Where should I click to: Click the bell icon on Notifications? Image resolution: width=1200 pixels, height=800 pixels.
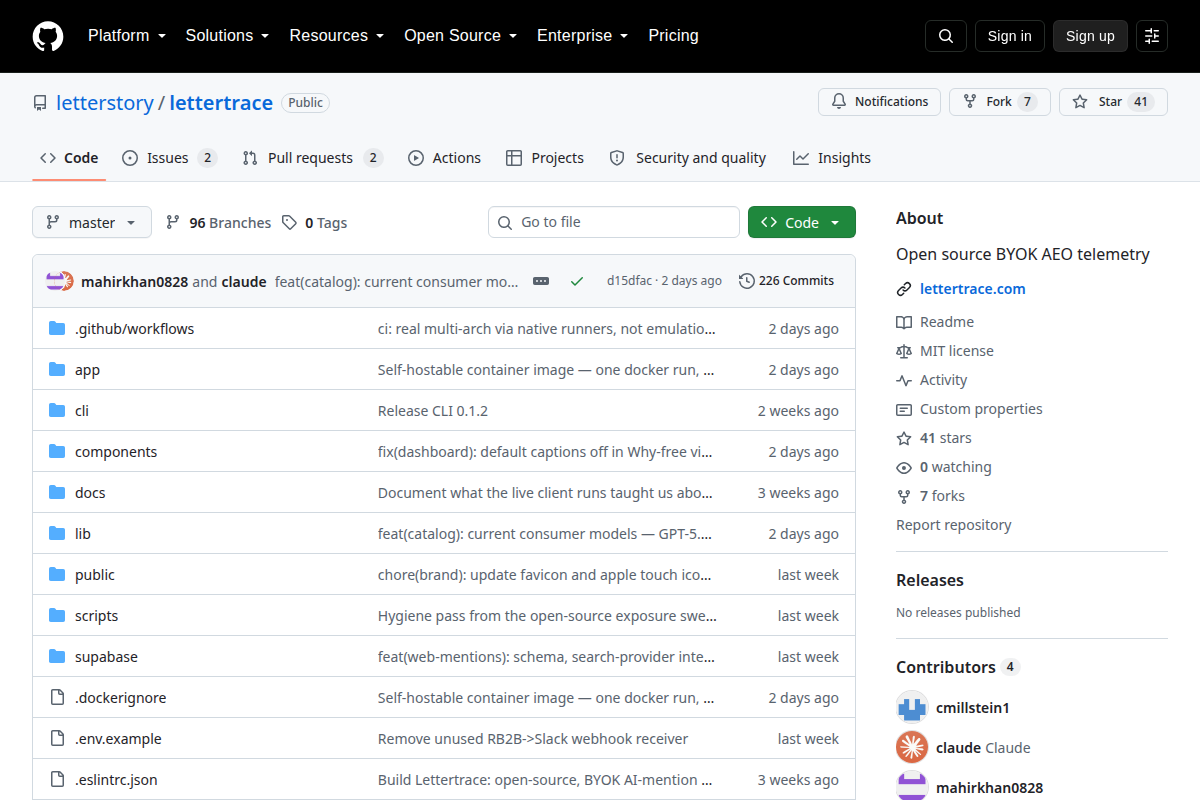click(838, 102)
